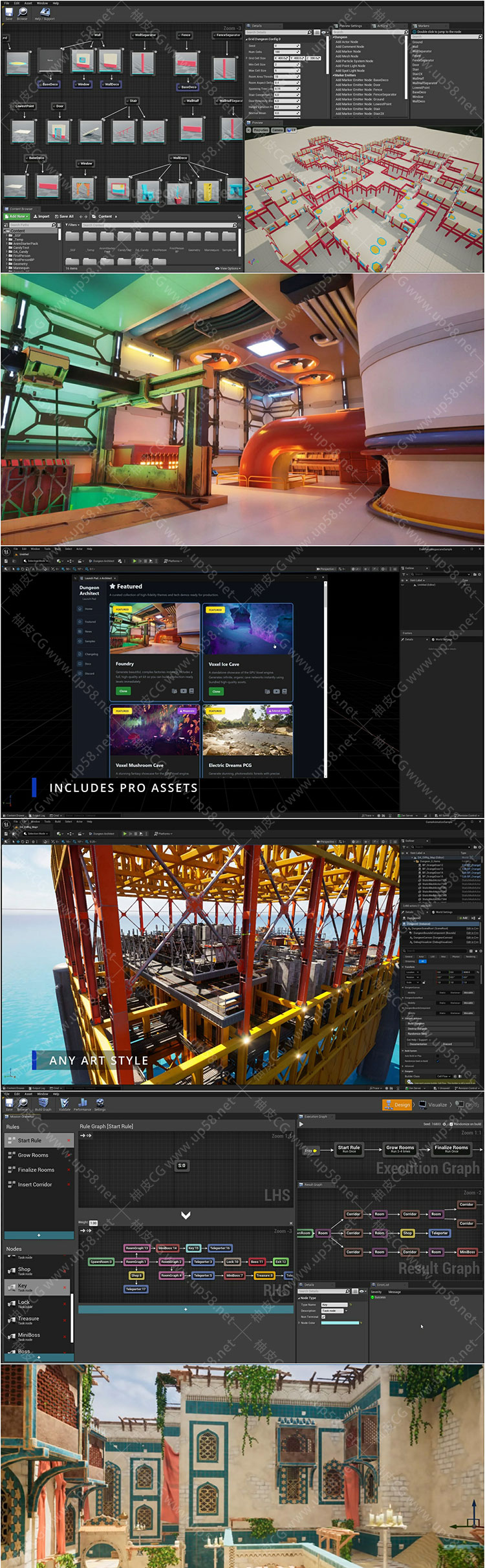Collapse the Node Type section in Details
Image resolution: width=485 pixels, height=1568 pixels.
point(299,1298)
